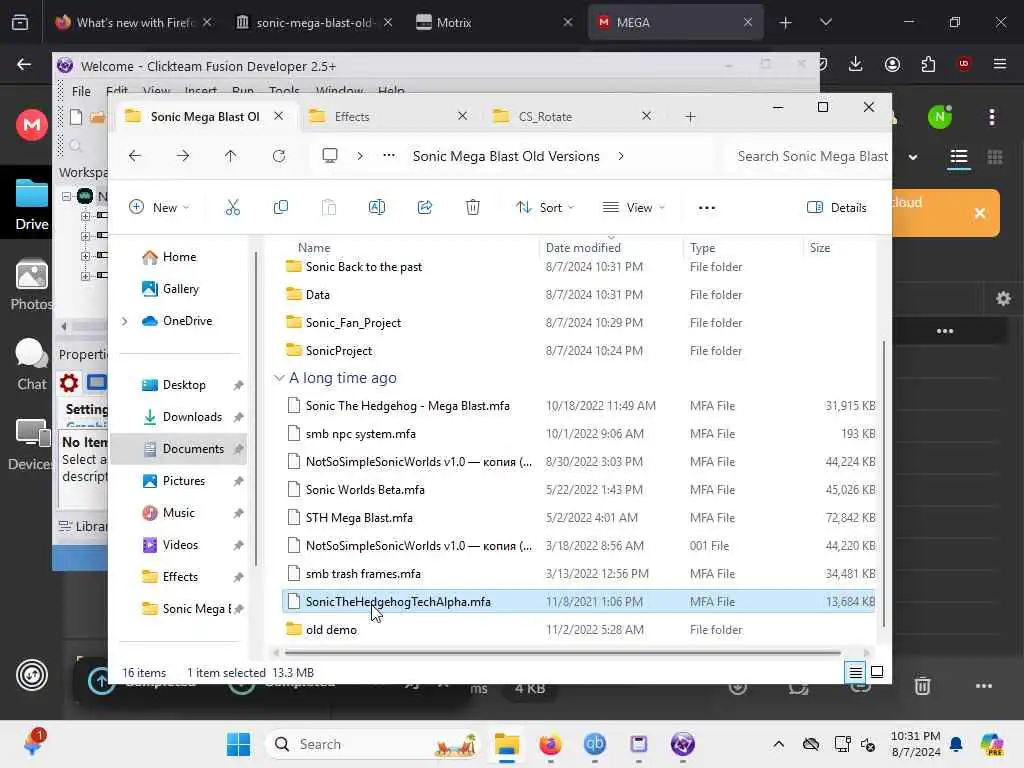Open Windows Start menu
1024x768 pixels.
coord(238,744)
